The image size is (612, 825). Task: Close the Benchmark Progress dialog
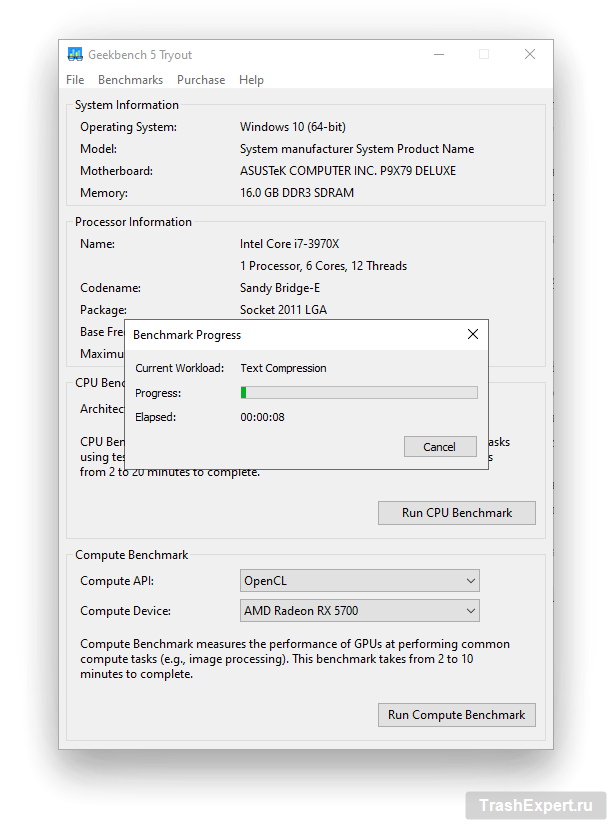[x=473, y=334]
